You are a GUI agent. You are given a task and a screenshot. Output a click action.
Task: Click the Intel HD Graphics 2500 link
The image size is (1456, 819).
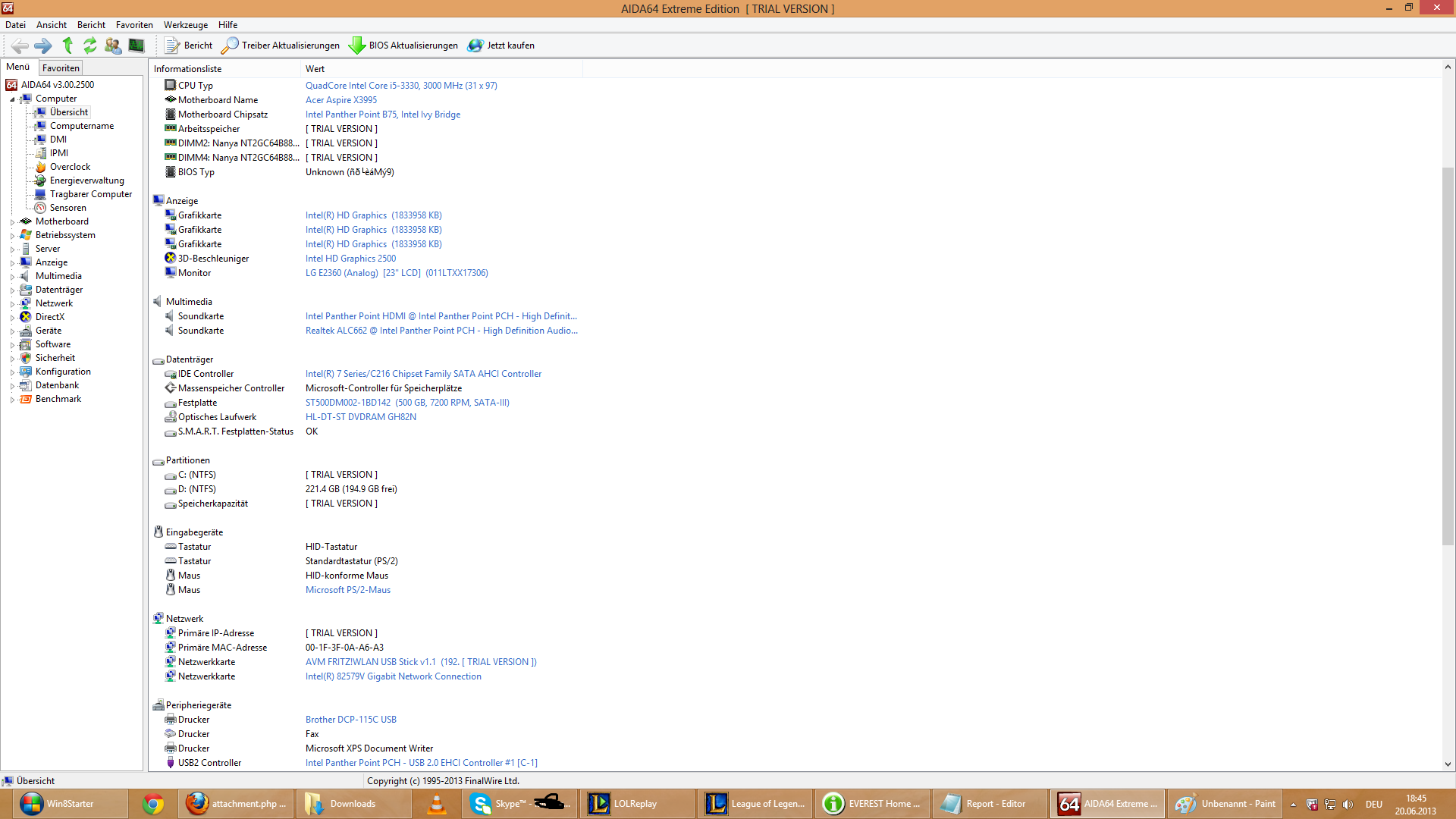pyautogui.click(x=350, y=259)
